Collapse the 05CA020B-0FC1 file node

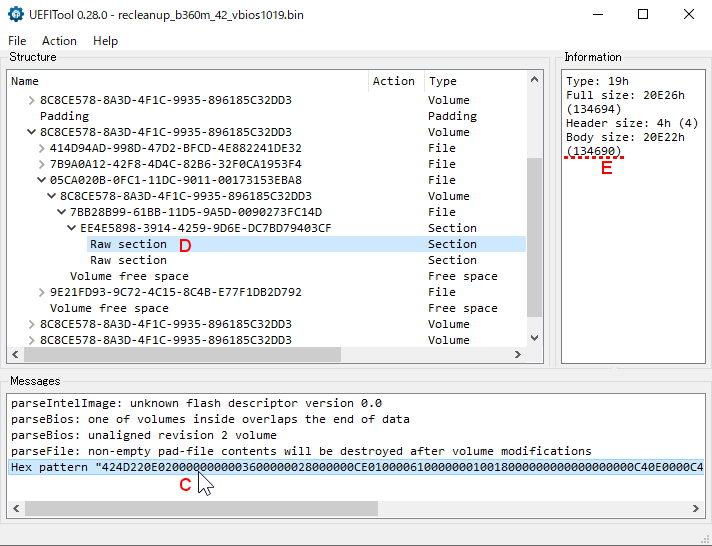pyautogui.click(x=41, y=180)
